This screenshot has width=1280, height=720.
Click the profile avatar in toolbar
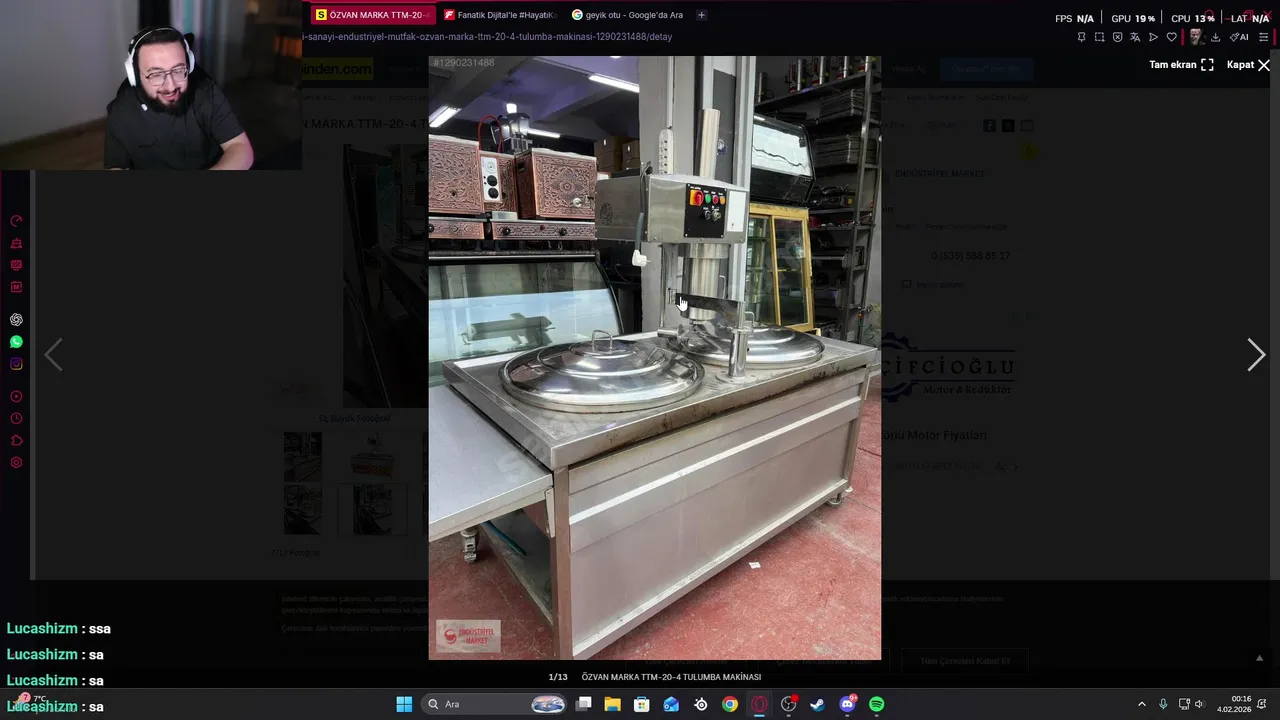pos(1195,37)
